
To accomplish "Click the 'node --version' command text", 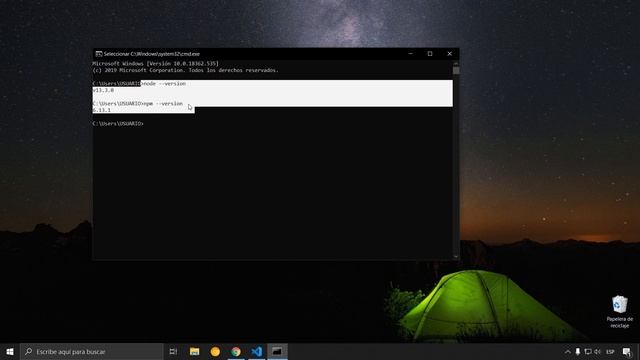I will (x=163, y=83).
